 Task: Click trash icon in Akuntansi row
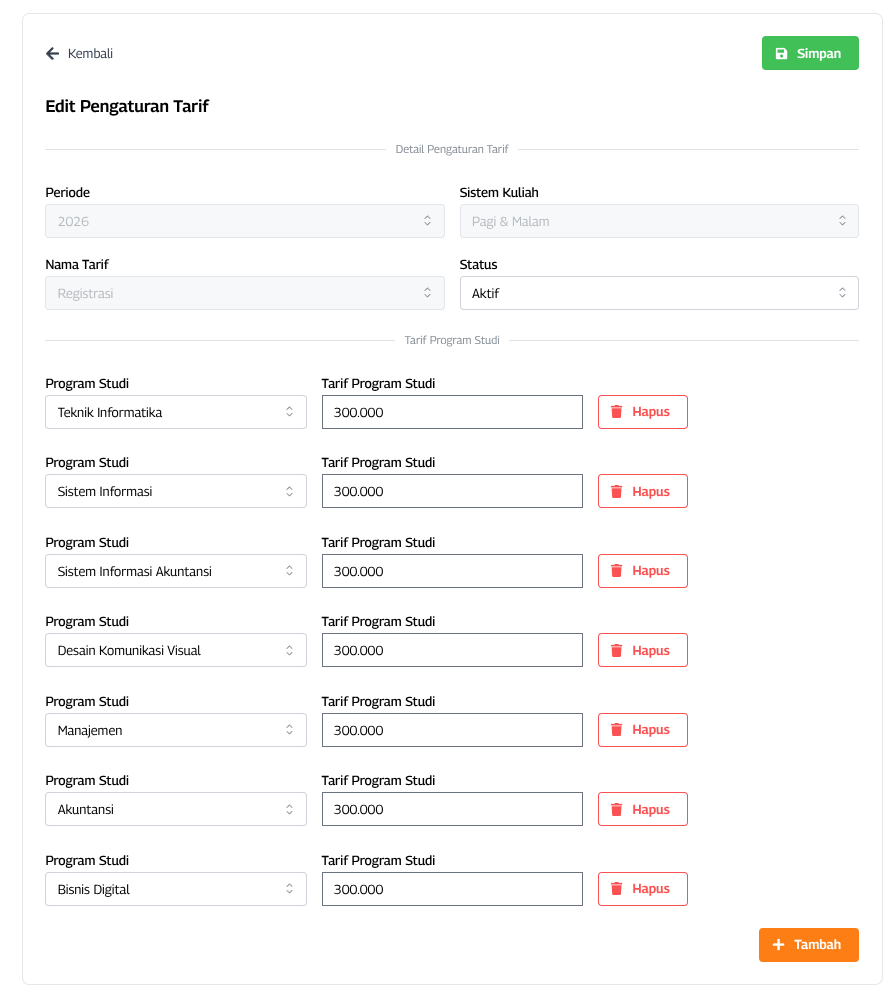pos(617,810)
